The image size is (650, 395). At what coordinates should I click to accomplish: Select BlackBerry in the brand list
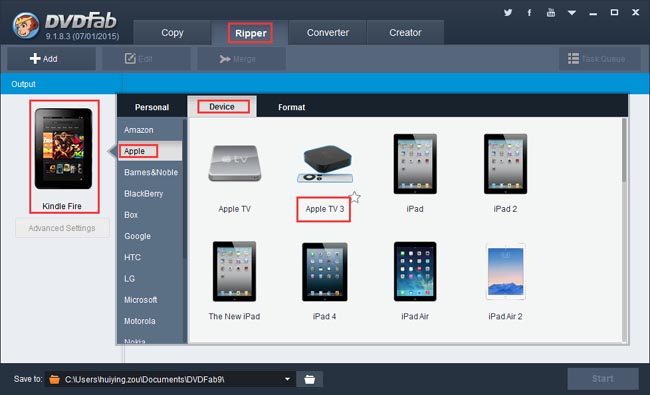pos(150,194)
